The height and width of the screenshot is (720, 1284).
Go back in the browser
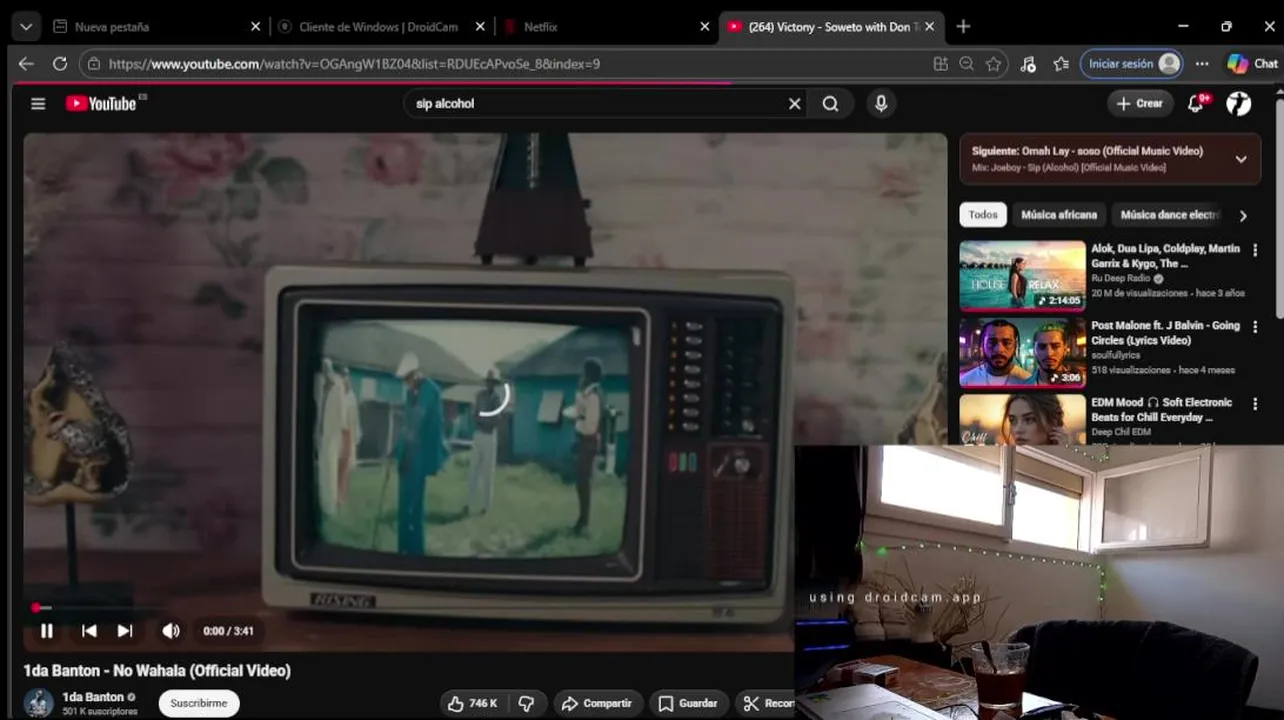(26, 63)
